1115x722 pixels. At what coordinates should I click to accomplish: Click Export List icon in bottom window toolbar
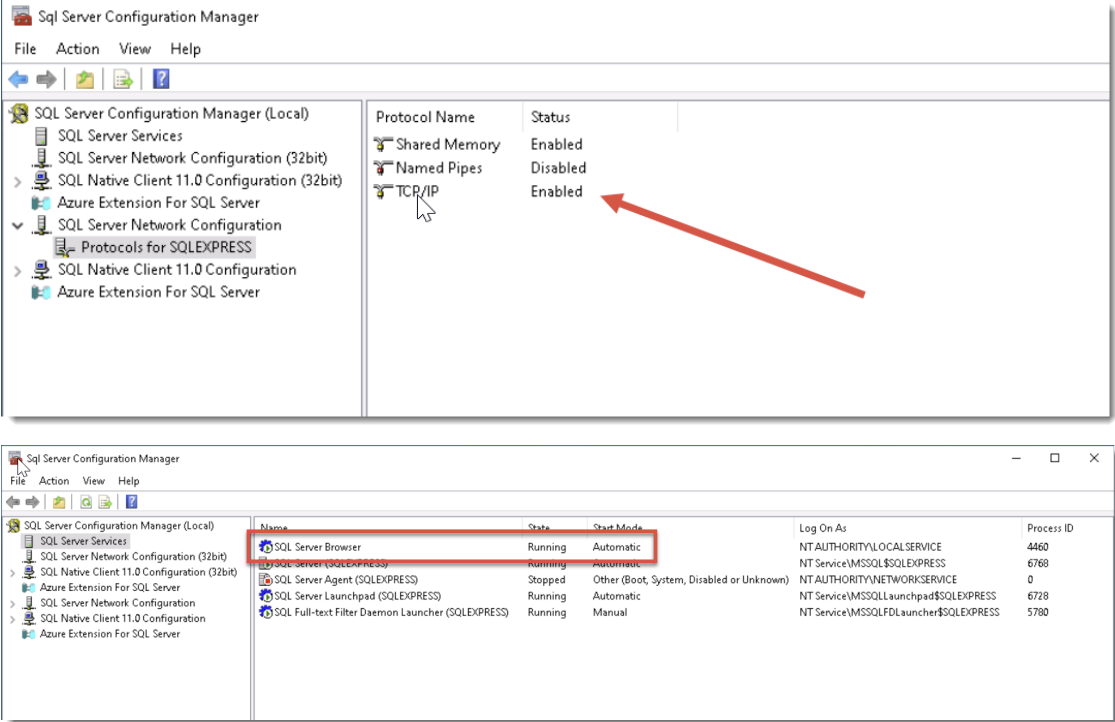pyautogui.click(x=105, y=502)
